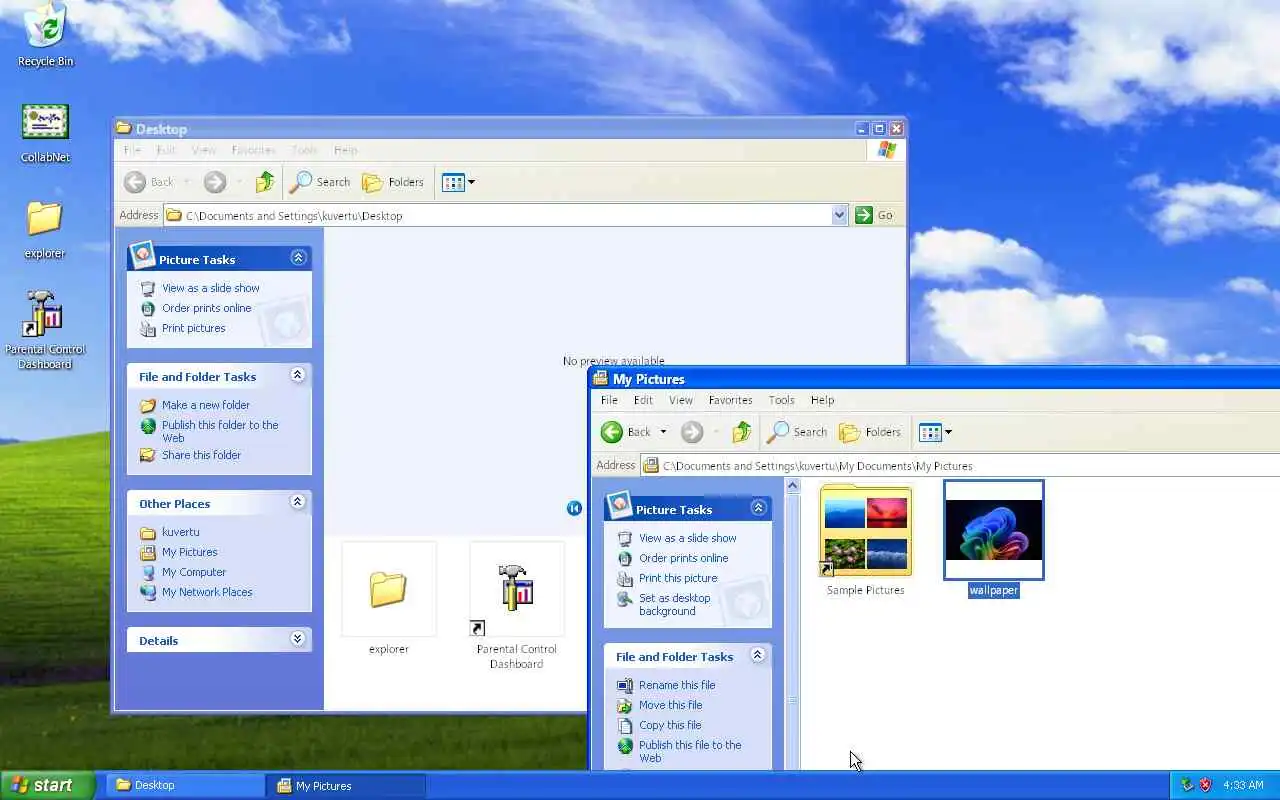The height and width of the screenshot is (800, 1280).
Task: Open address bar dropdown in Desktop window
Action: (x=839, y=215)
